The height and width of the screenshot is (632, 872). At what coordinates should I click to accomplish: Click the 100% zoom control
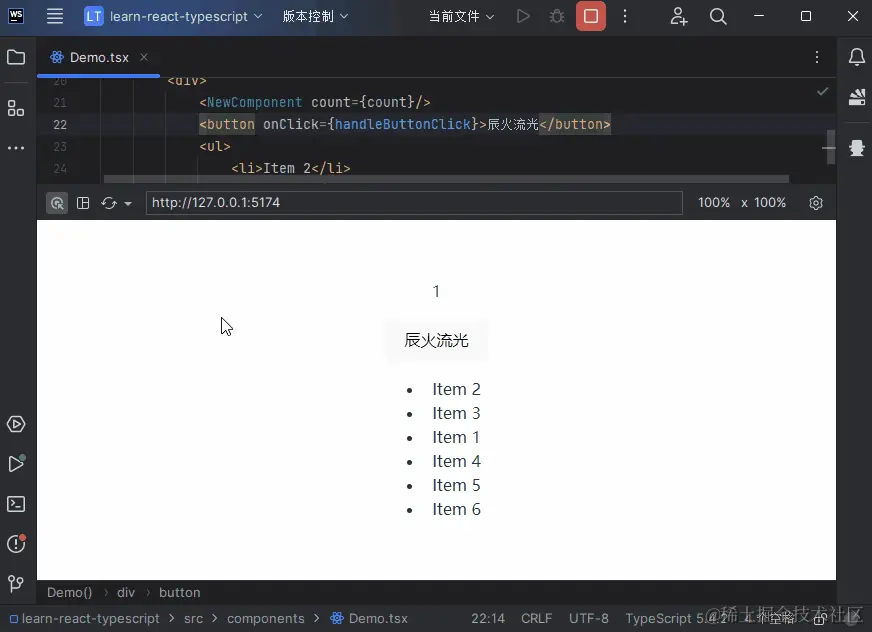(x=713, y=202)
